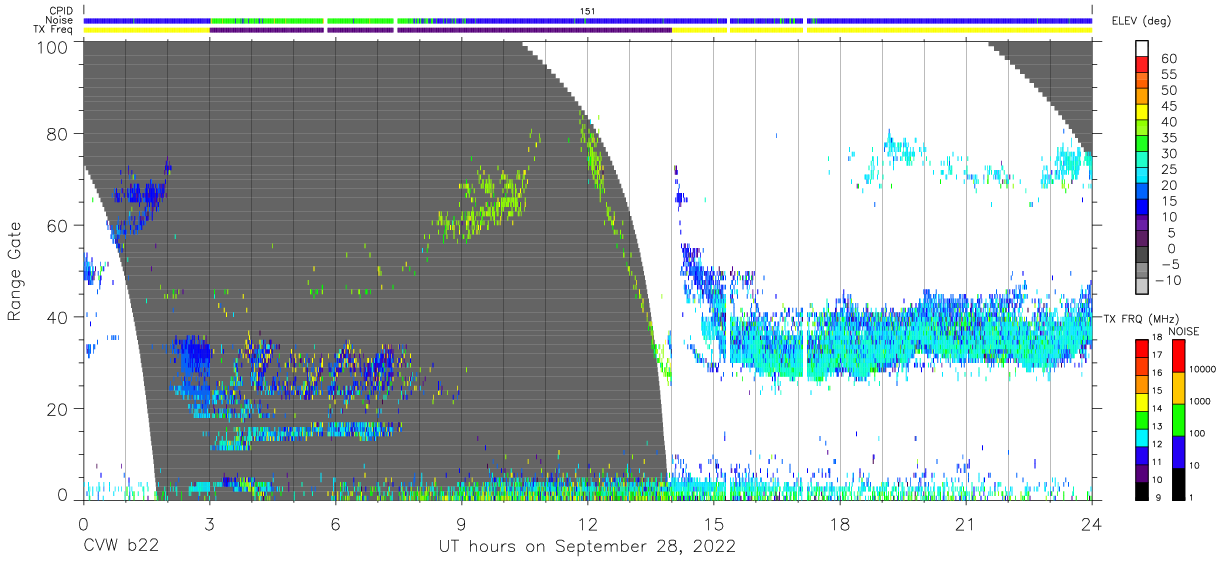The height and width of the screenshot is (567, 1228).
Task: Click the '40' range gate tick label
Action: click(x=57, y=317)
